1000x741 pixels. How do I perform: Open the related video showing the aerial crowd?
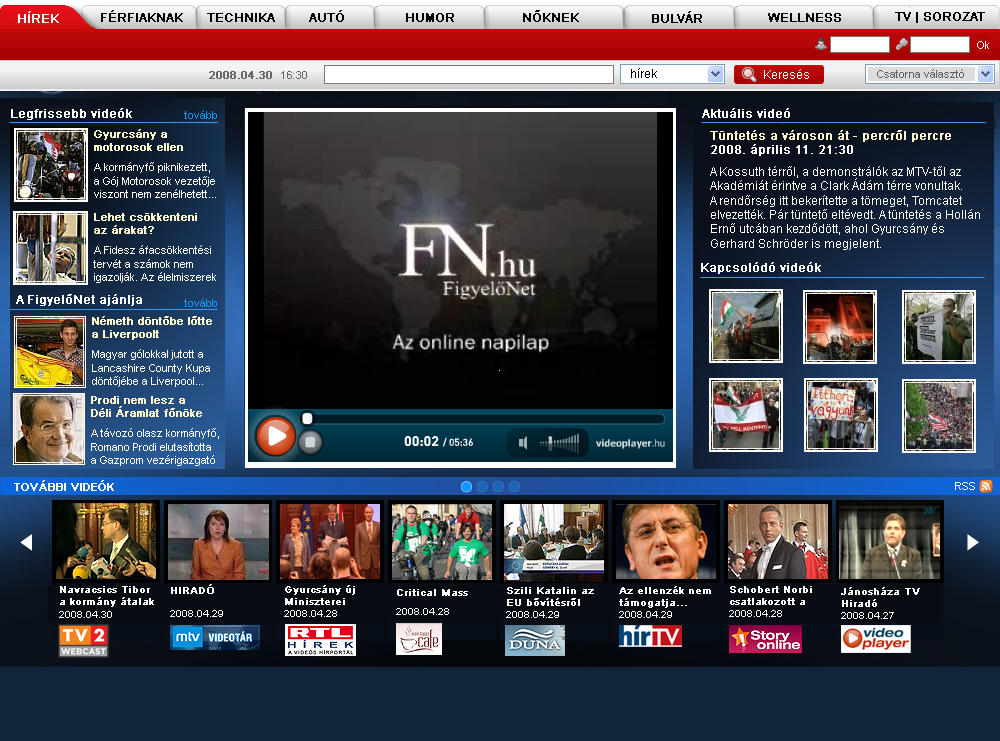939,416
